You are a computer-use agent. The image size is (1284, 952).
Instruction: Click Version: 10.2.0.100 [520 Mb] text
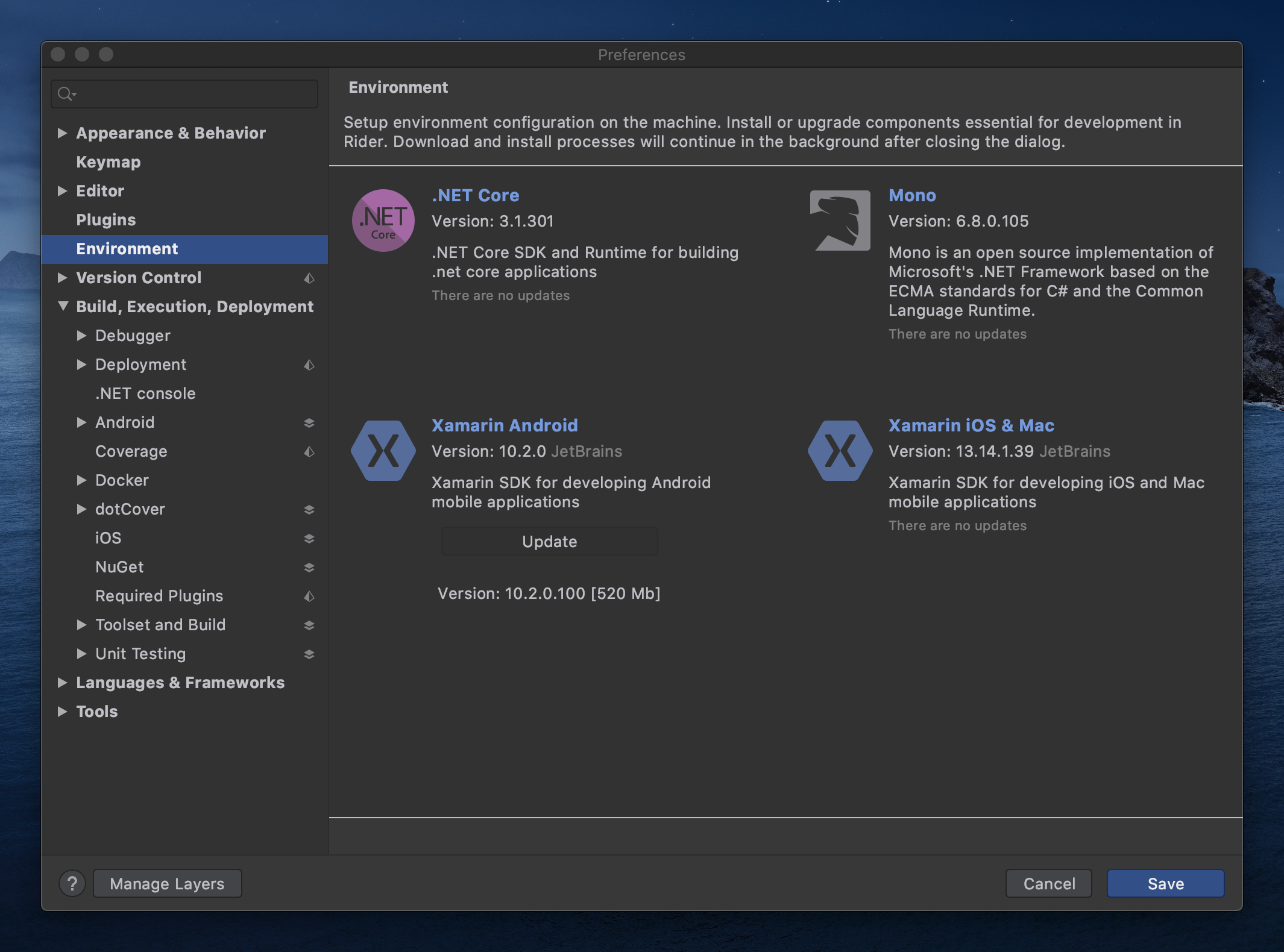point(549,593)
